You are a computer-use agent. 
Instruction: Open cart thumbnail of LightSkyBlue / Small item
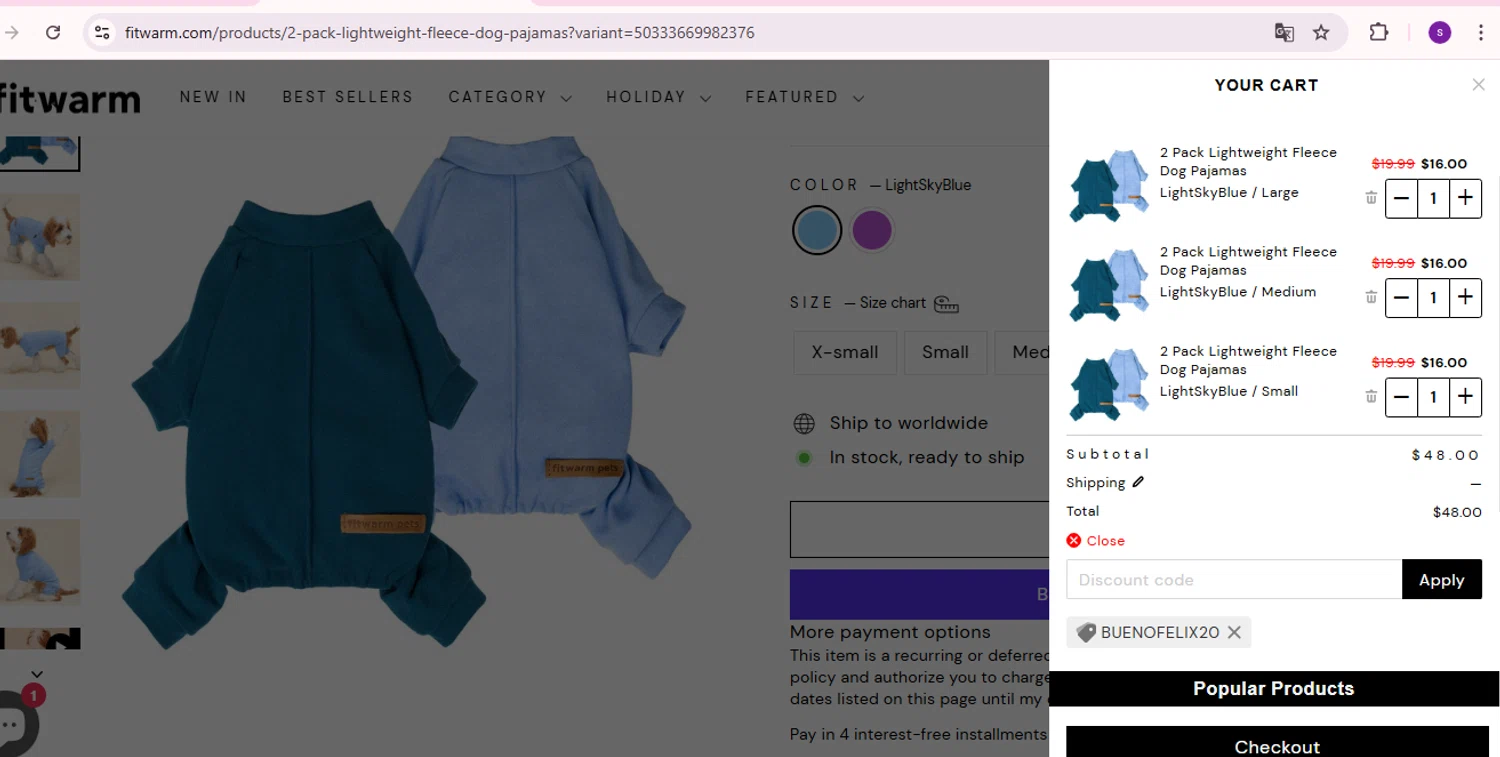point(1109,384)
